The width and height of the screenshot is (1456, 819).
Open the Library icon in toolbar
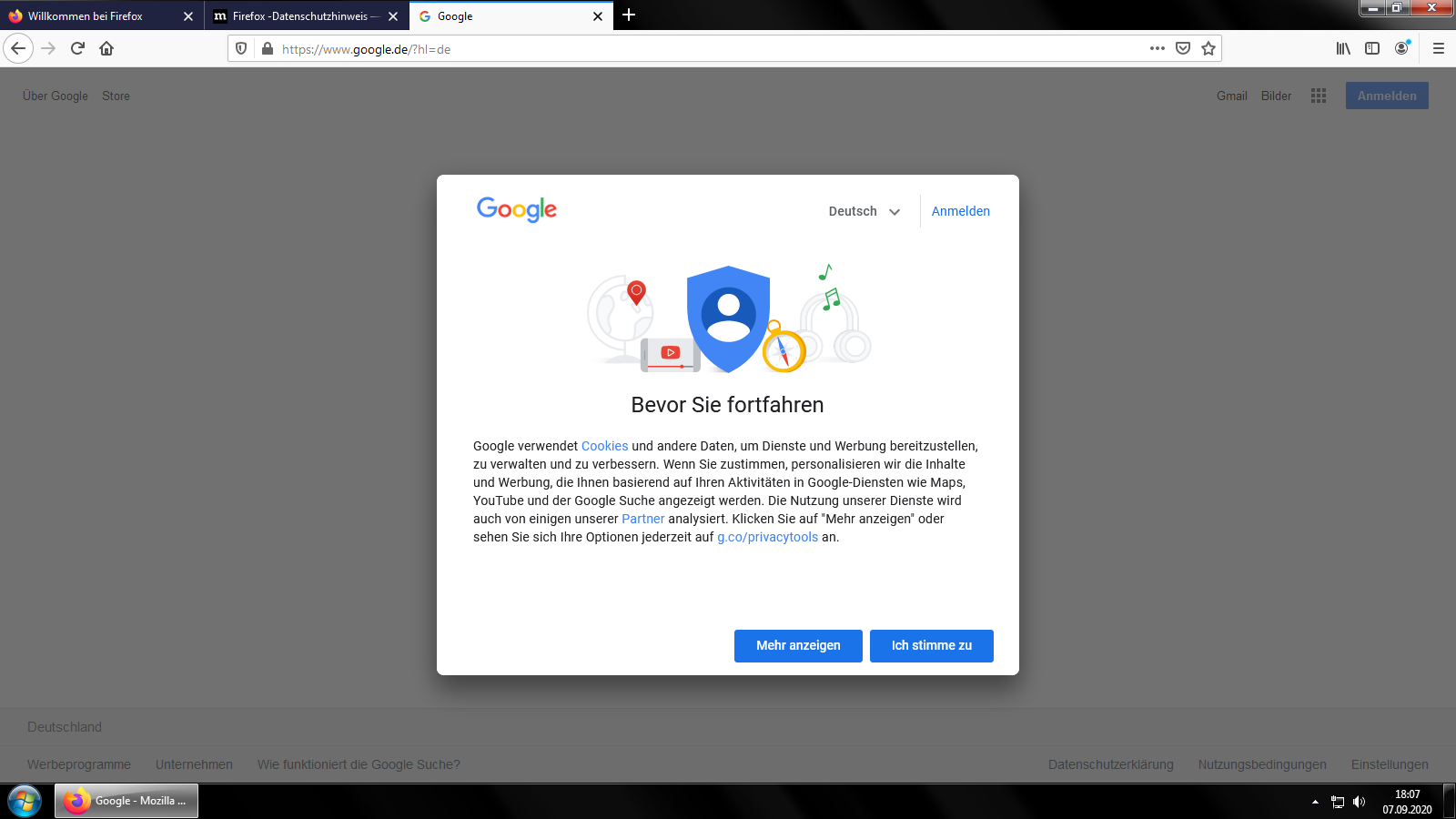[x=1343, y=48]
